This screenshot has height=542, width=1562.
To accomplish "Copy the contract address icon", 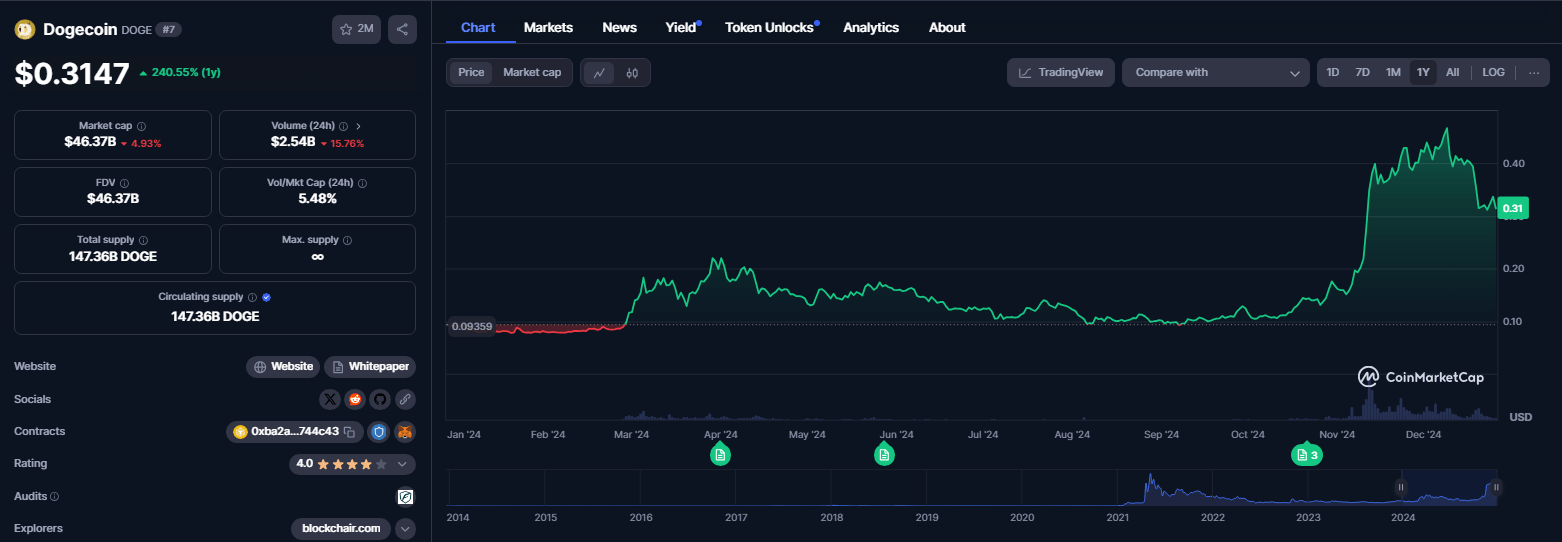I will click(349, 432).
